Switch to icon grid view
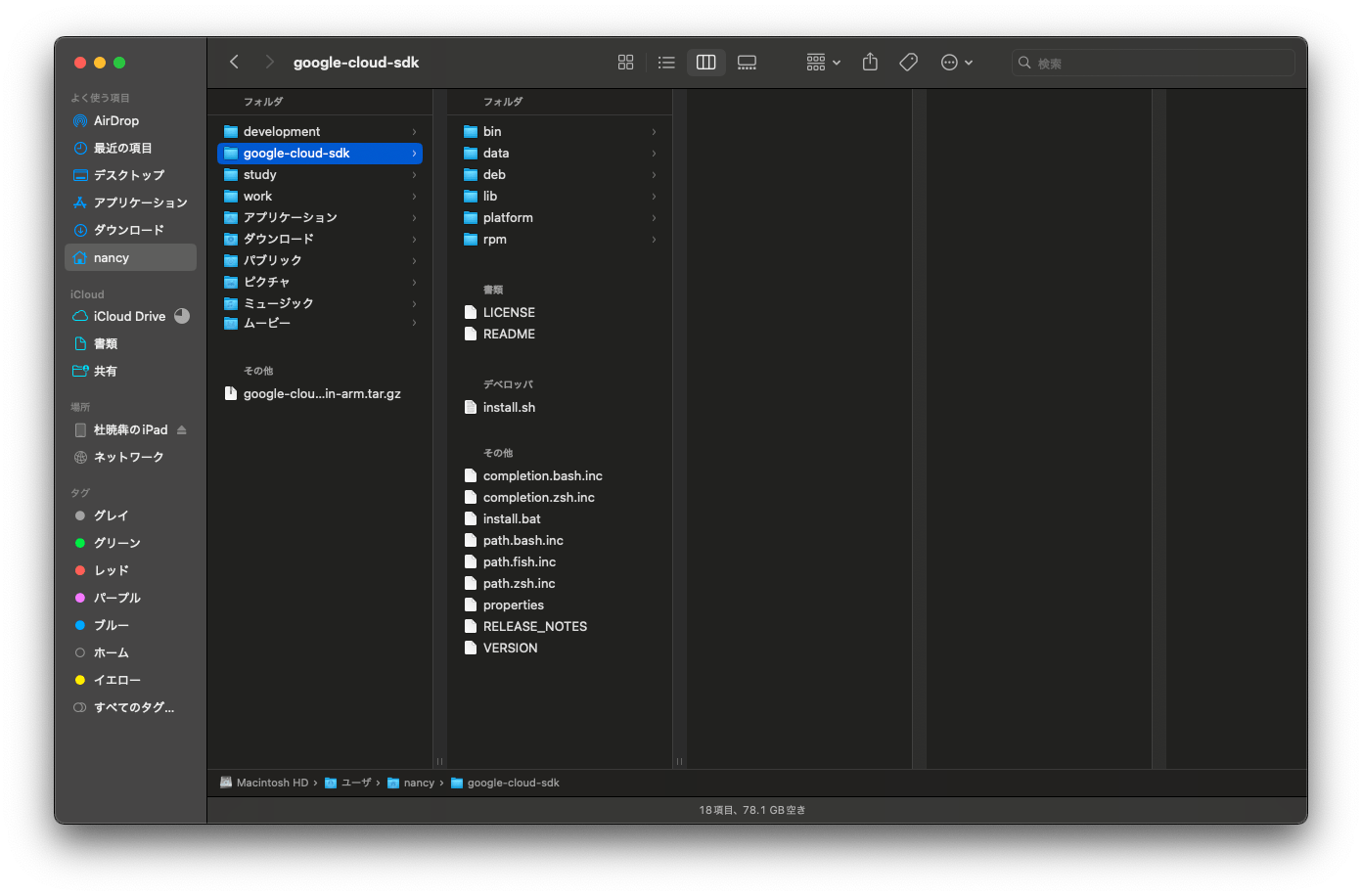1362x896 pixels. (626, 63)
